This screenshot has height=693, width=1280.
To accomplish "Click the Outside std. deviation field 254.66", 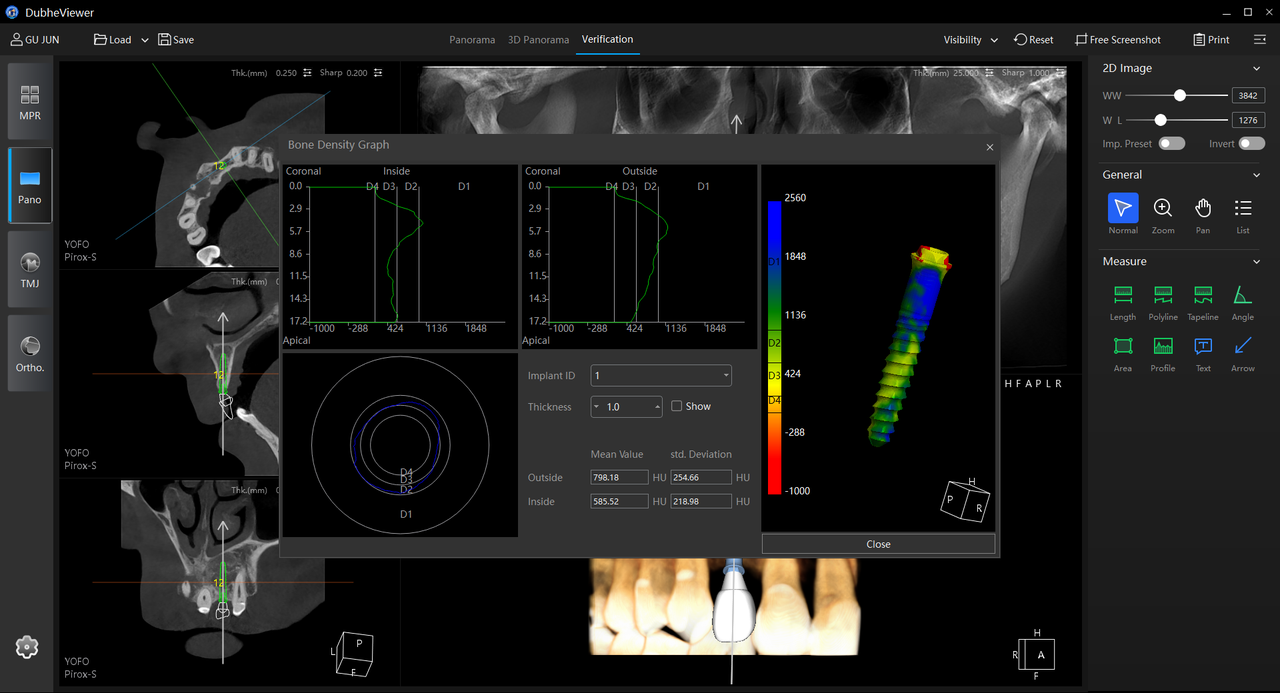I will (701, 478).
